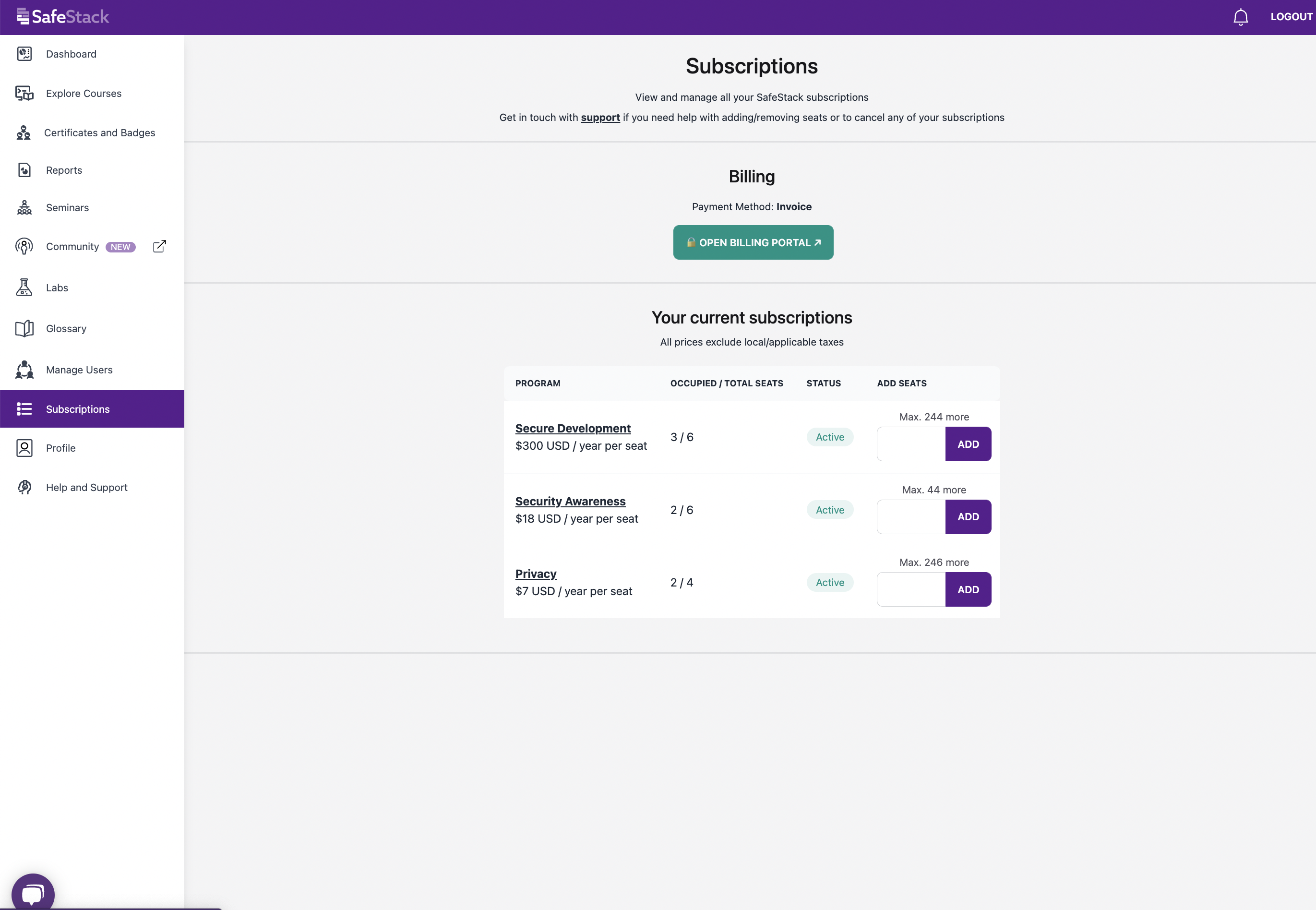Open the Privacy program link
Viewport: 1316px width, 910px height.
(536, 574)
